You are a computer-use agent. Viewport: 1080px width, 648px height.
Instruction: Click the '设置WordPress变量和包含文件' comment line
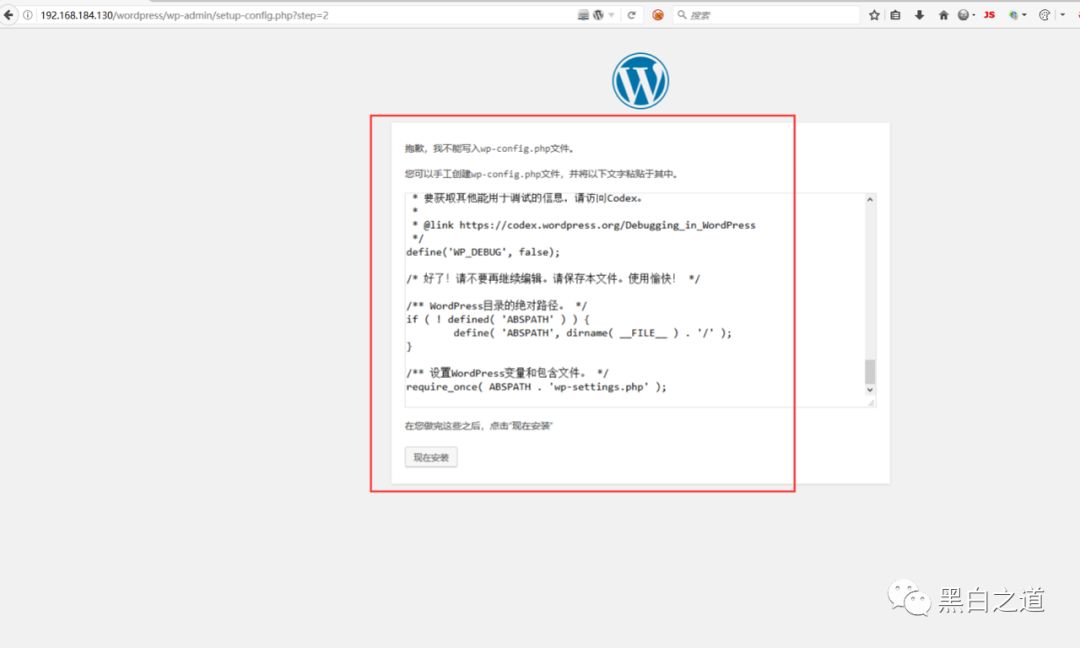(508, 373)
